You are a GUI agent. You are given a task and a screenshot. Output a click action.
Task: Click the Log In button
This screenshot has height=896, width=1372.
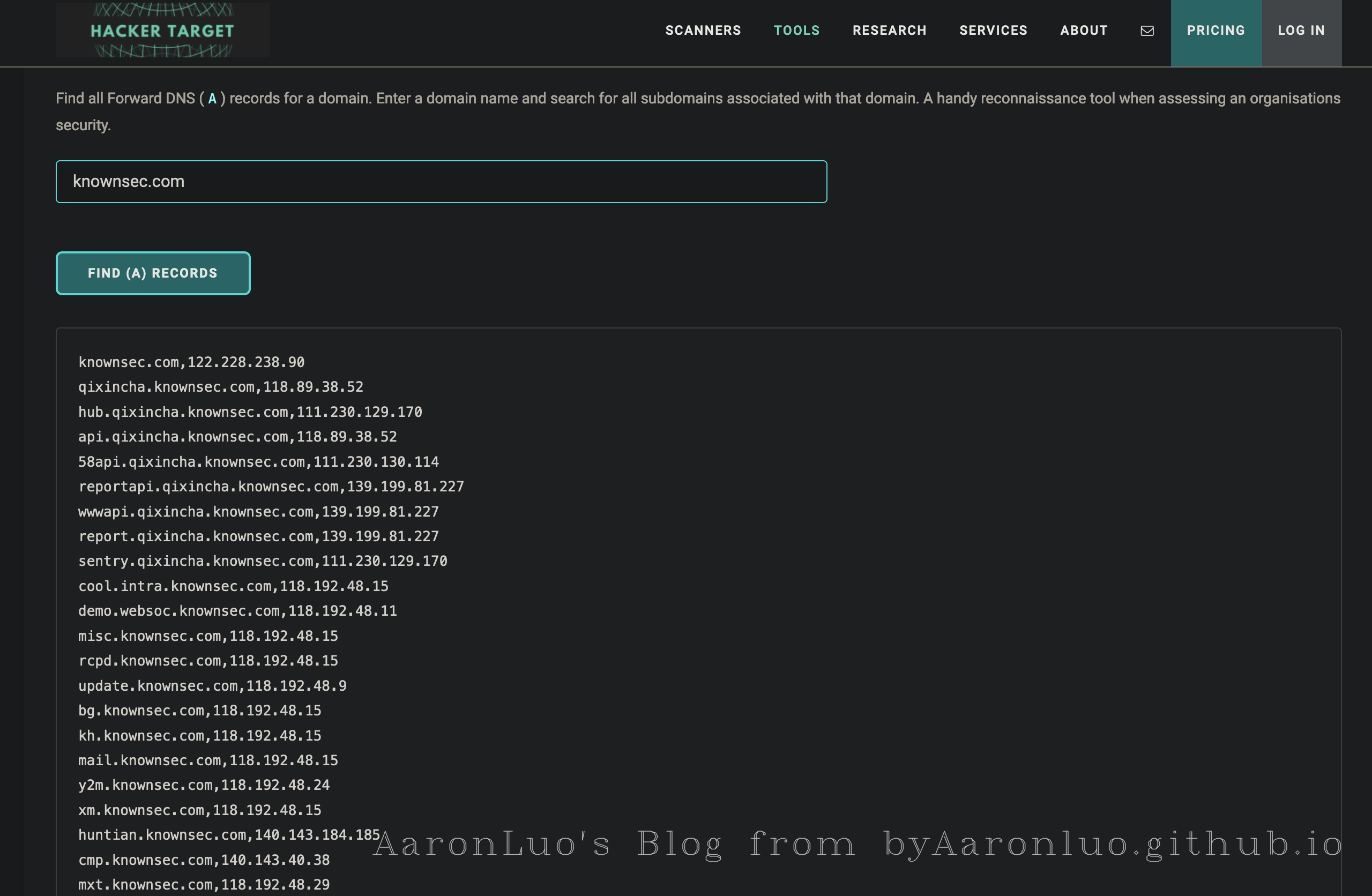tap(1301, 31)
